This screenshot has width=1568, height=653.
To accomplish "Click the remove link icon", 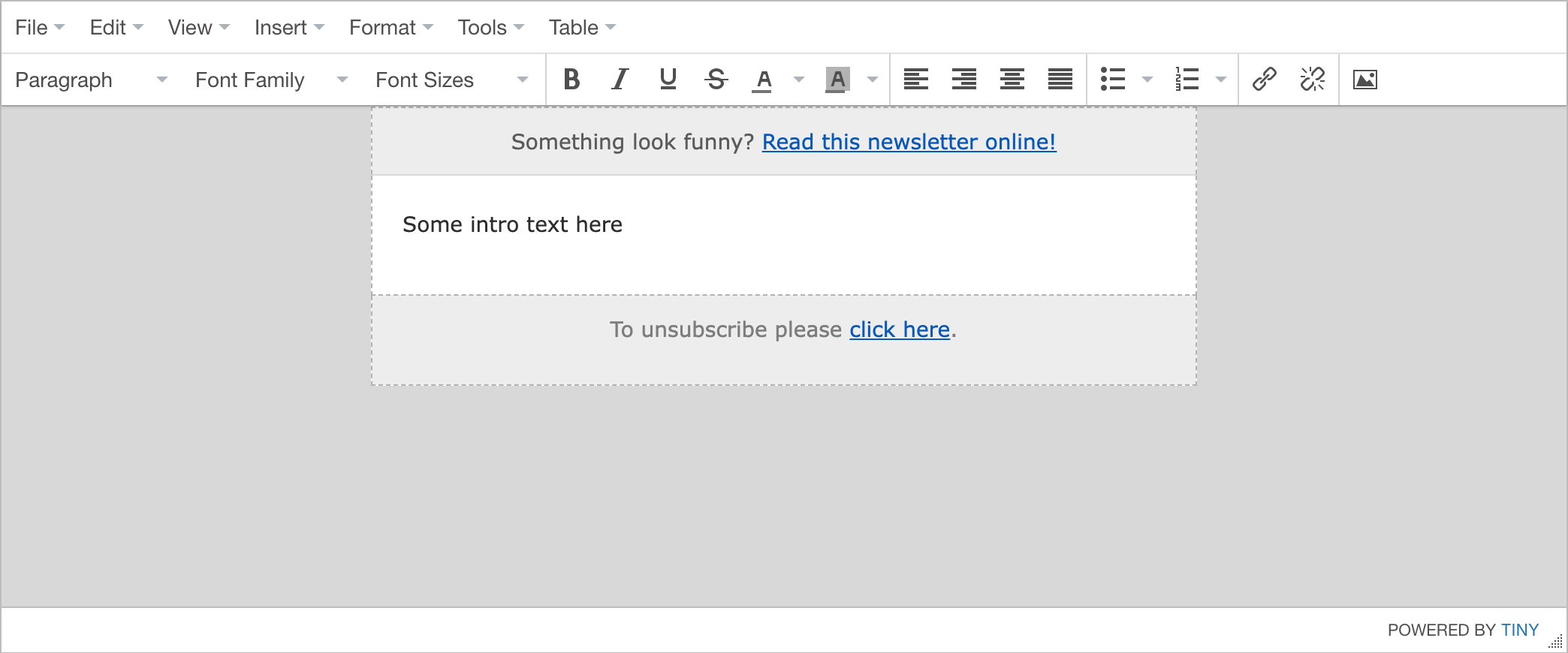I will [x=1312, y=80].
